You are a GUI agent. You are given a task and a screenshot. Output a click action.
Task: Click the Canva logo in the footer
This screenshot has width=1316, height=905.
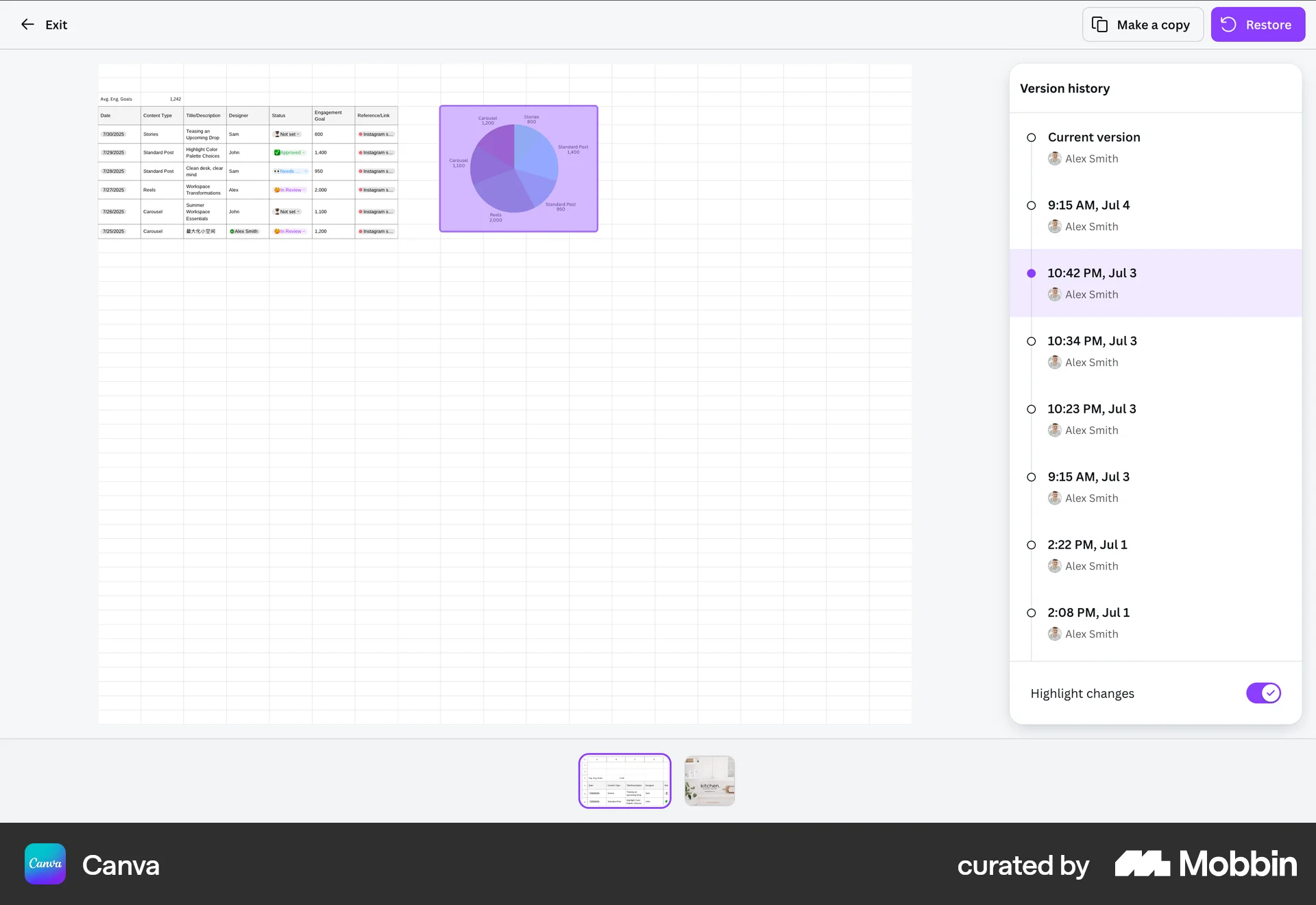point(45,864)
